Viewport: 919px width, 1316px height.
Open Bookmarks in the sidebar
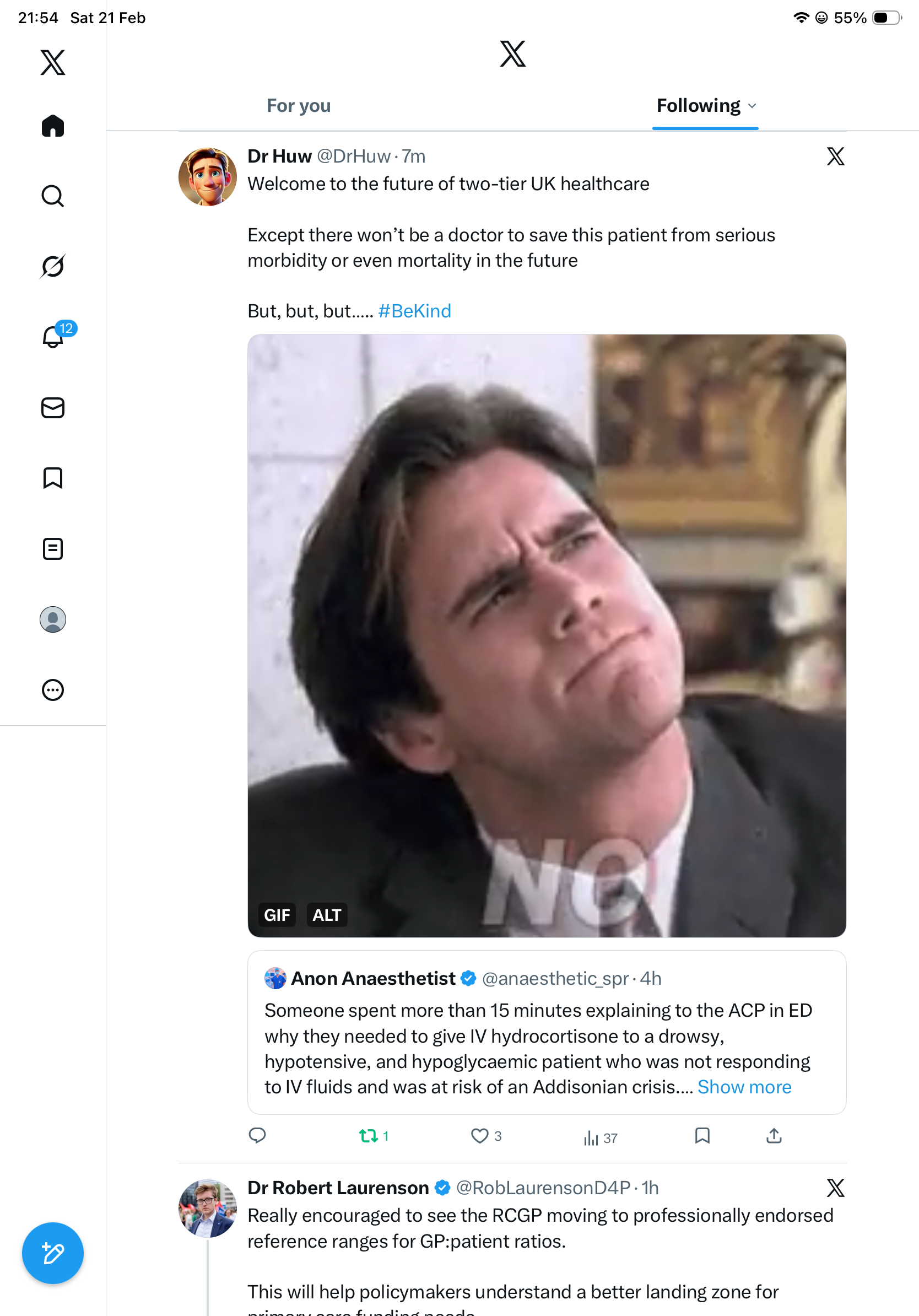[x=53, y=478]
